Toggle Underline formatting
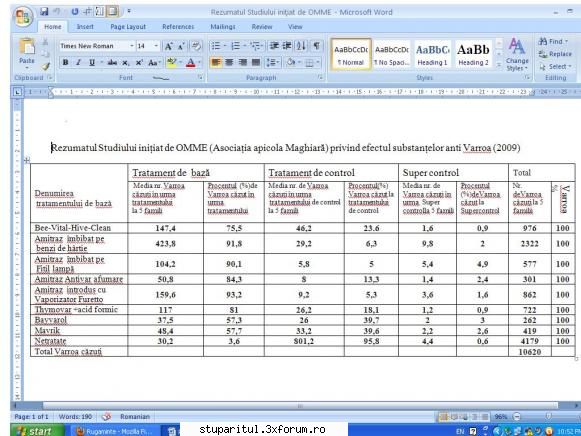 pos(92,63)
